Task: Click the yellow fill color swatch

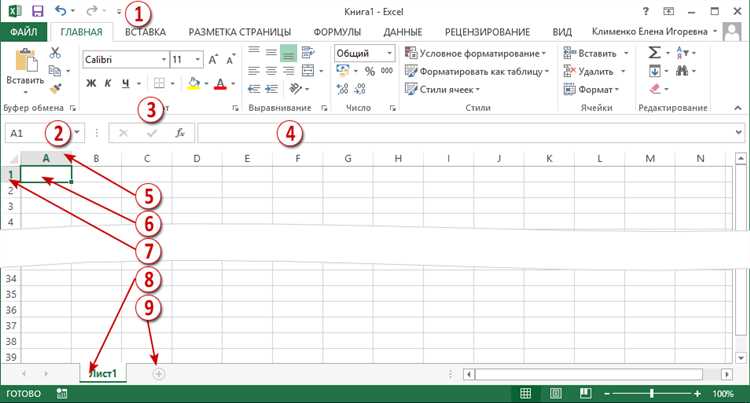Action: pos(193,84)
